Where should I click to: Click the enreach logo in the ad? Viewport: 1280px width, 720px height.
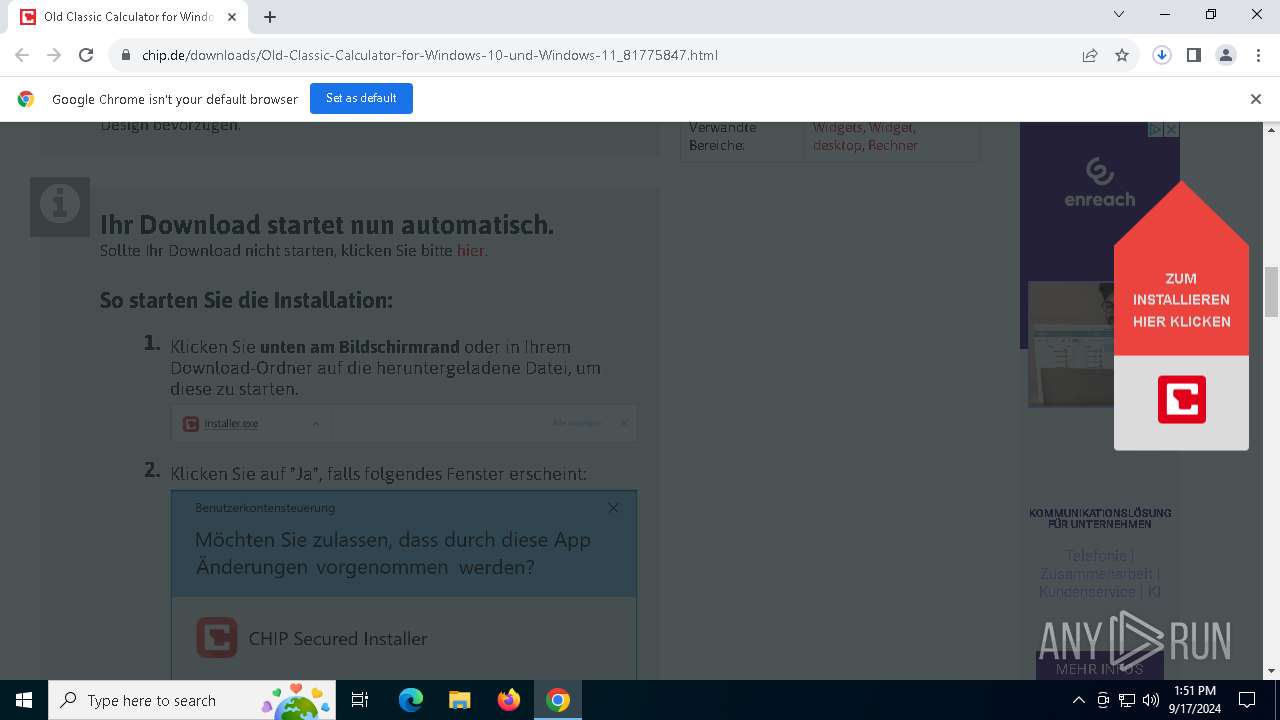pos(1100,183)
